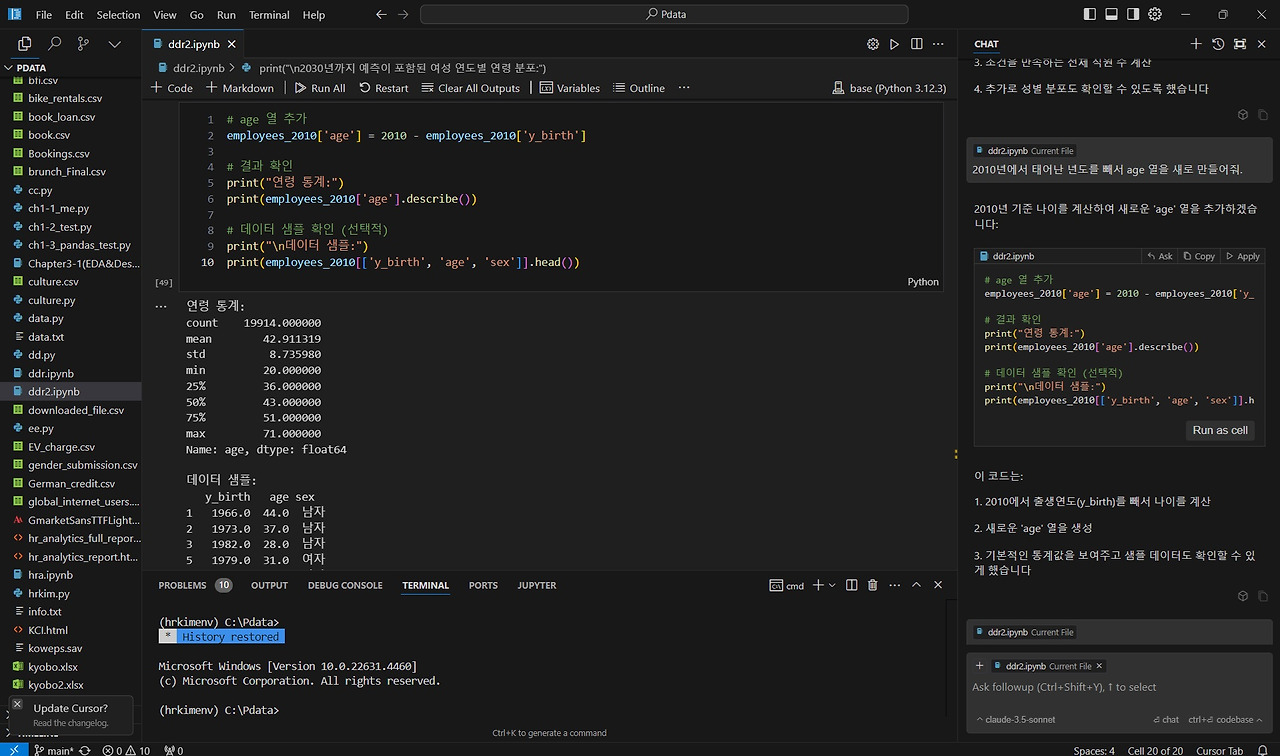Open chat history in the CHAT panel

click(1218, 44)
